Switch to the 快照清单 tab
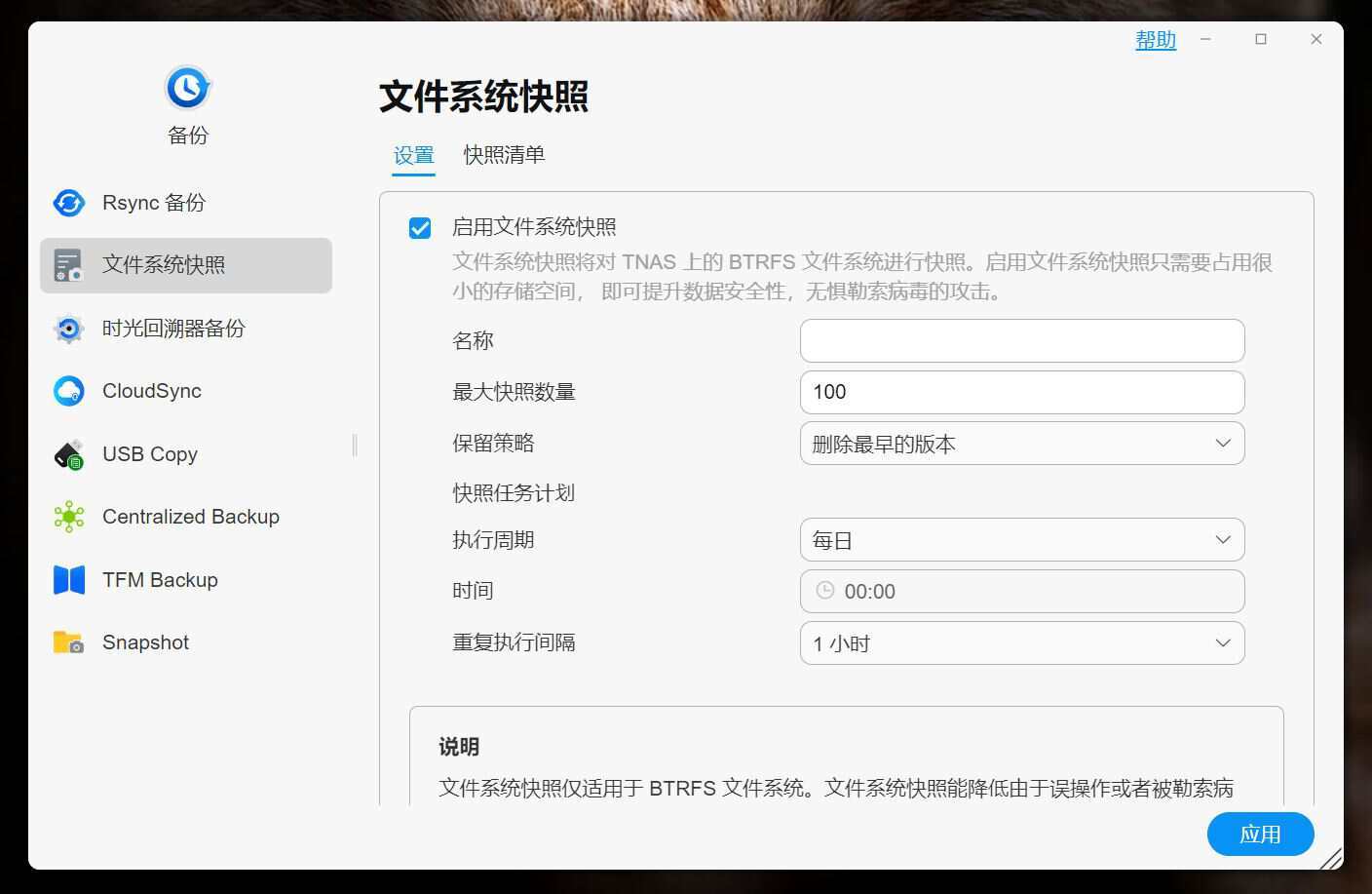The height and width of the screenshot is (894, 1372). click(504, 155)
